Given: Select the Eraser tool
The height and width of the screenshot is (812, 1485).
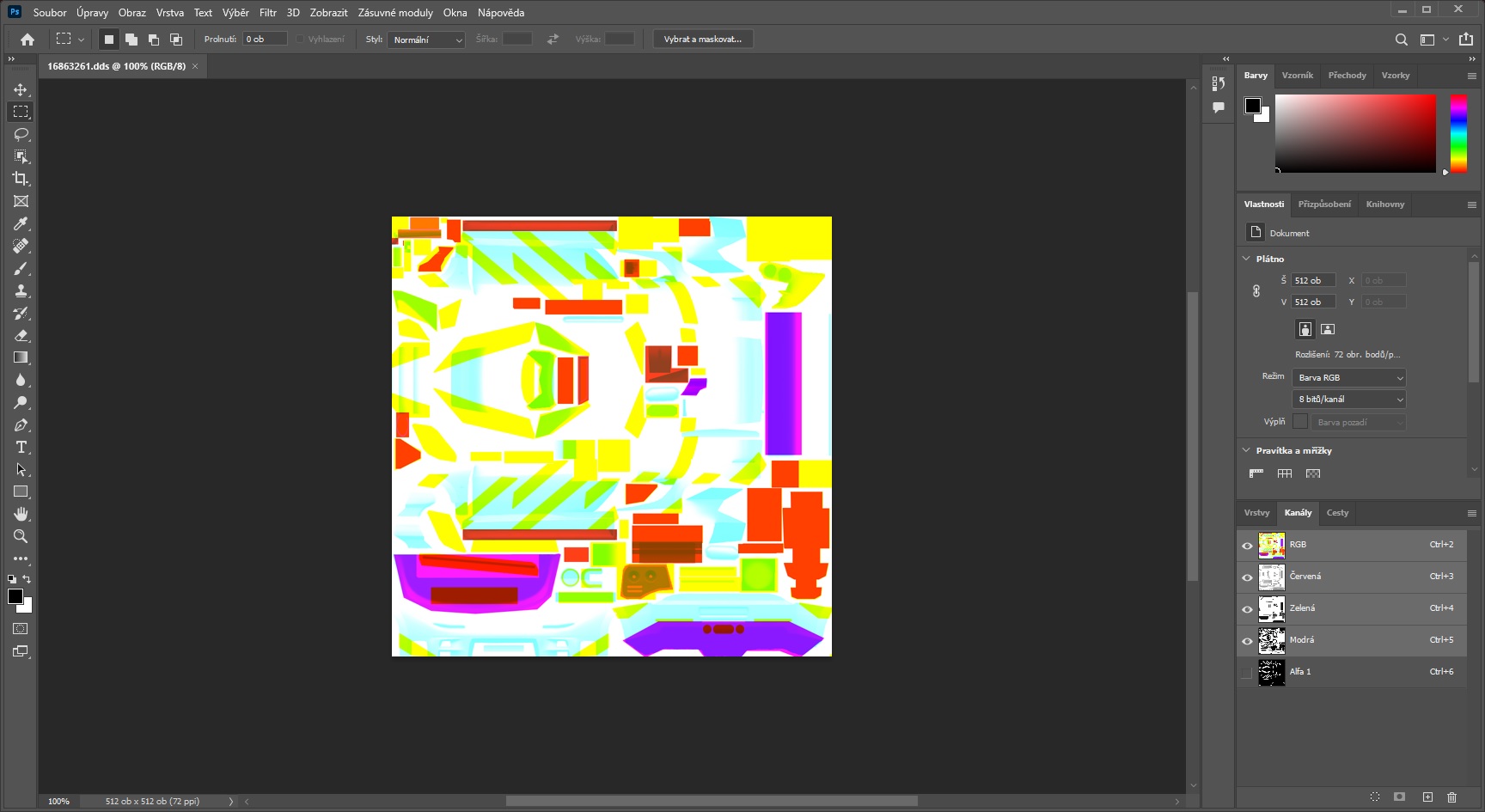Looking at the screenshot, I should click(x=21, y=335).
